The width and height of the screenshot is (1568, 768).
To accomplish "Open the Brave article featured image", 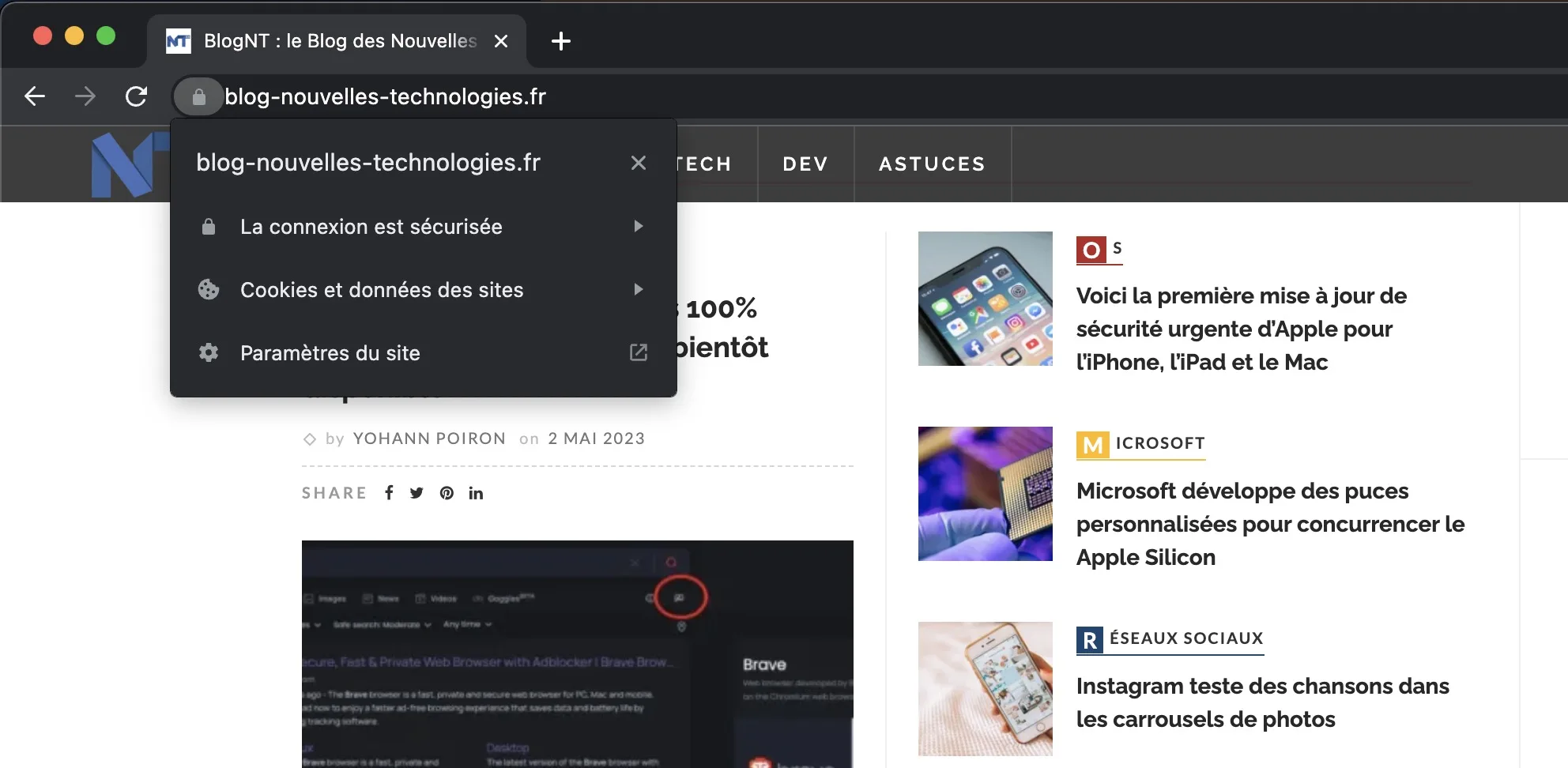I will tap(578, 654).
